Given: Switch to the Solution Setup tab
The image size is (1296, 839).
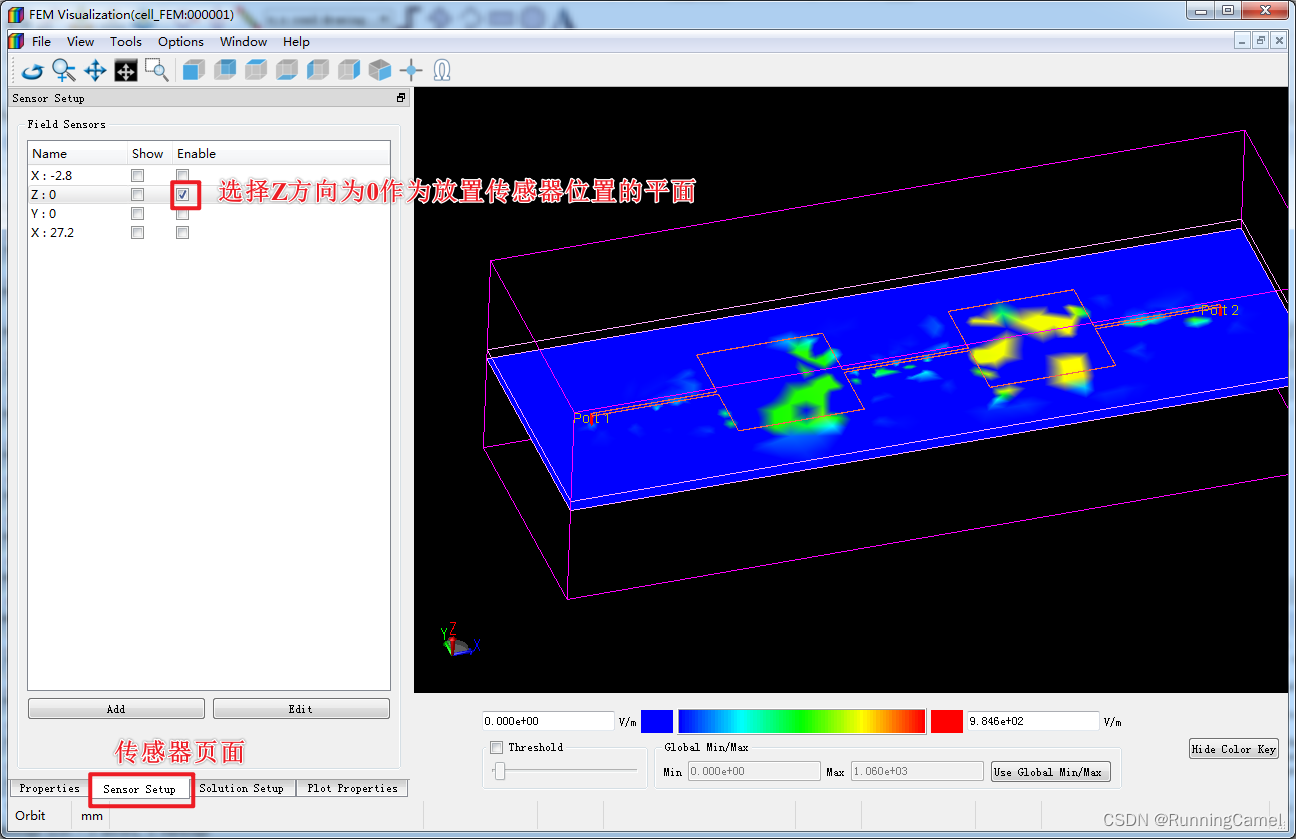Looking at the screenshot, I should 241,788.
